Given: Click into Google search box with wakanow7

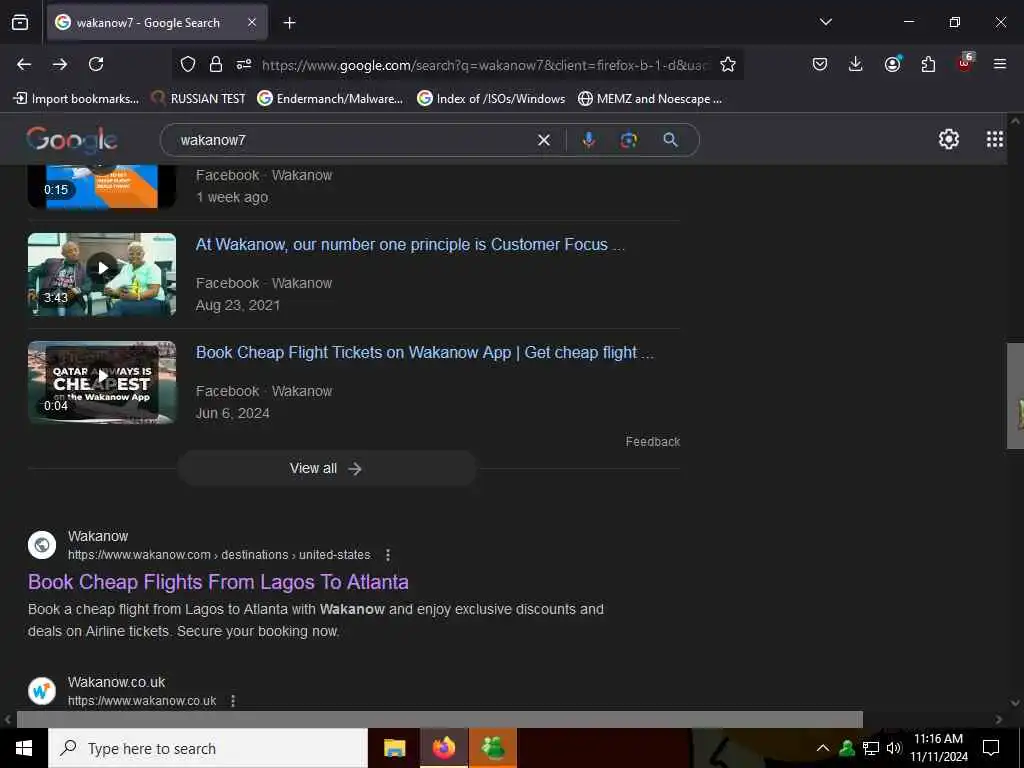Looking at the screenshot, I should point(353,140).
